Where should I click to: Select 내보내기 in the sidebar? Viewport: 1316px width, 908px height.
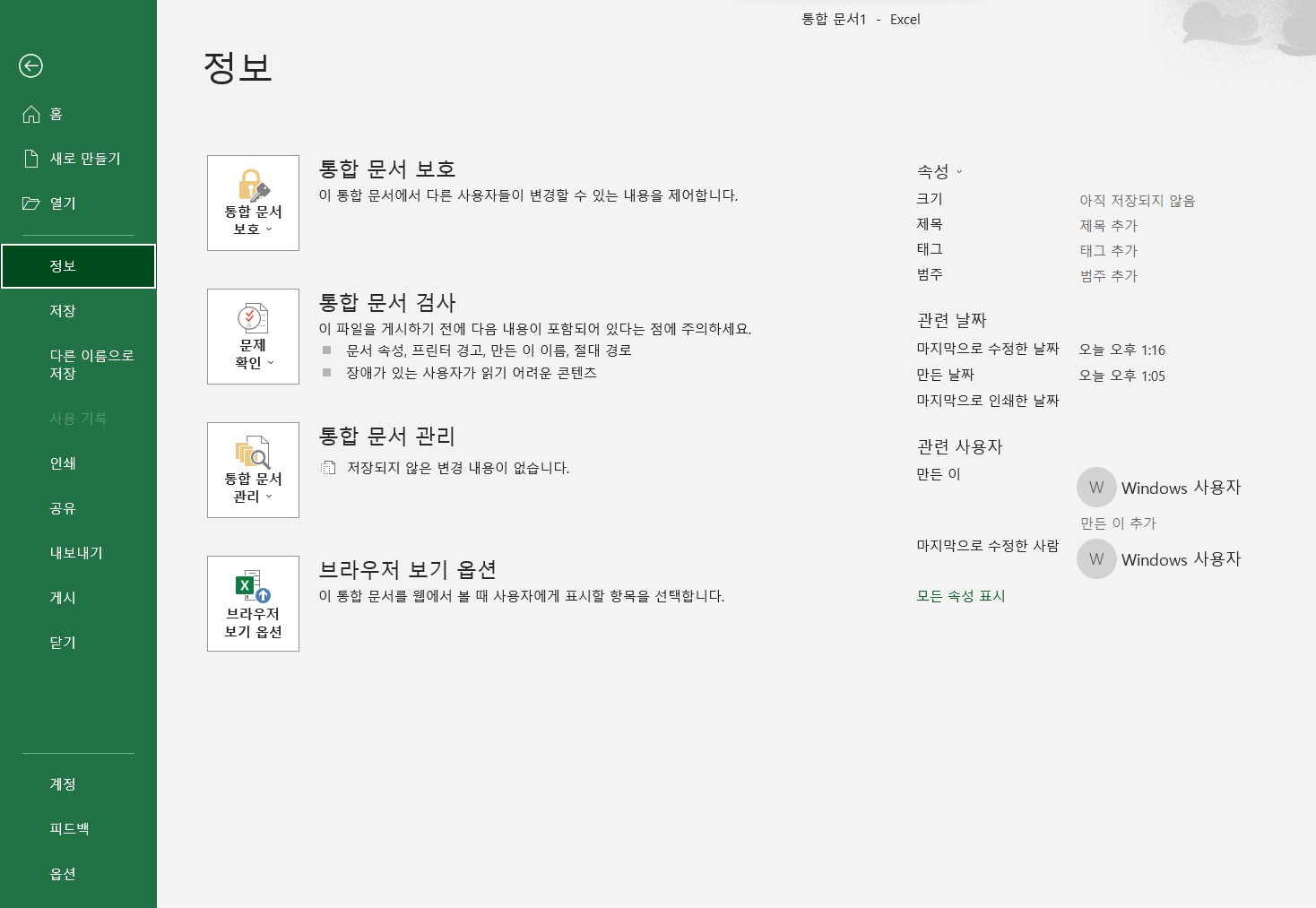click(x=78, y=553)
